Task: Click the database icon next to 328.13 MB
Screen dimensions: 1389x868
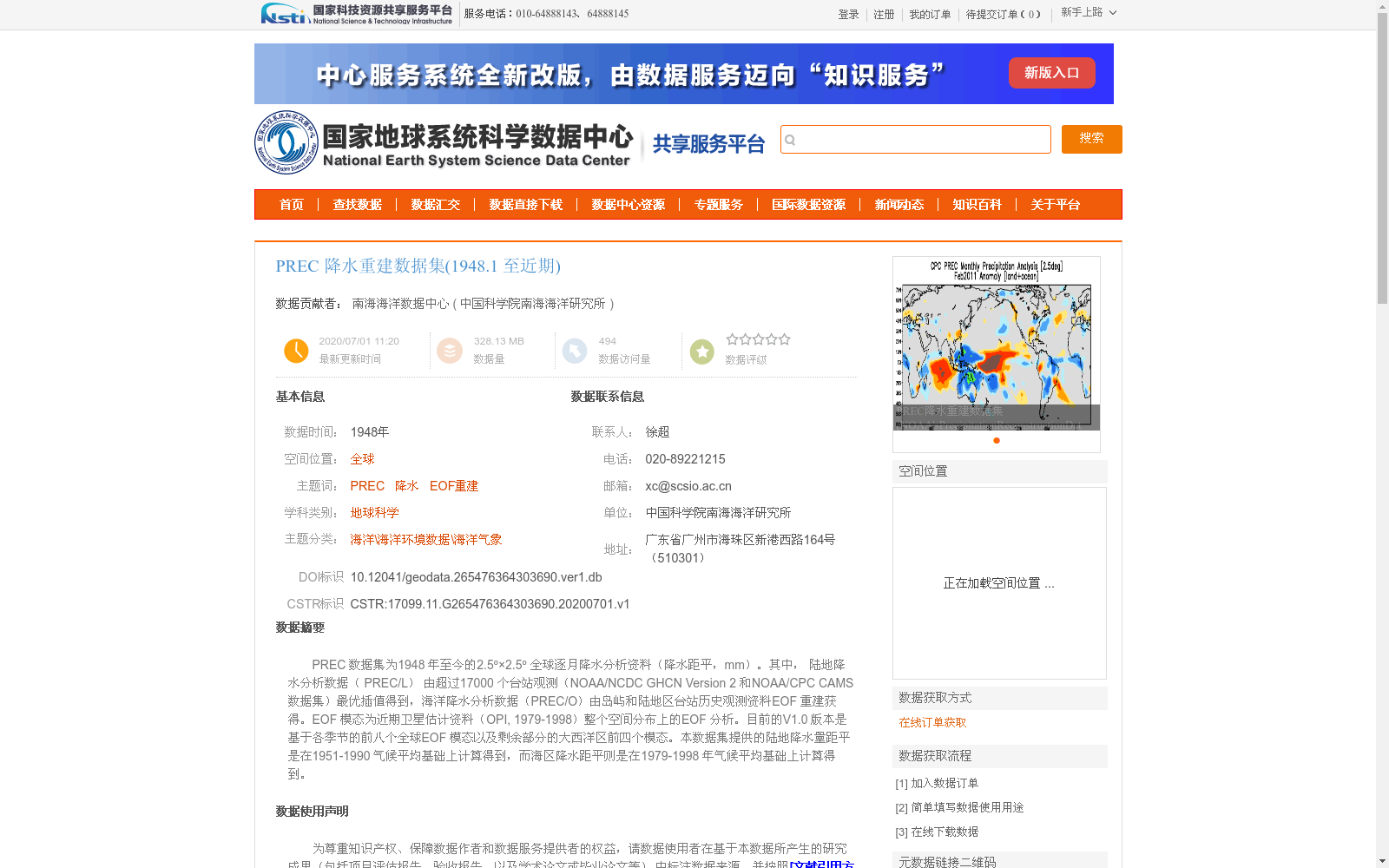Action: [x=450, y=351]
